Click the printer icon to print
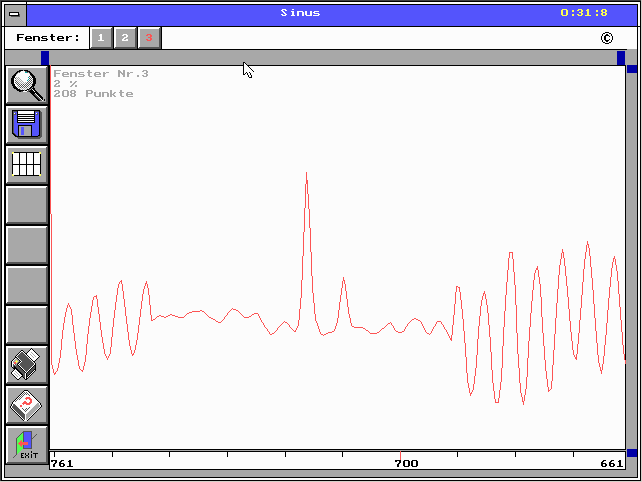The image size is (642, 482). [x=27, y=365]
